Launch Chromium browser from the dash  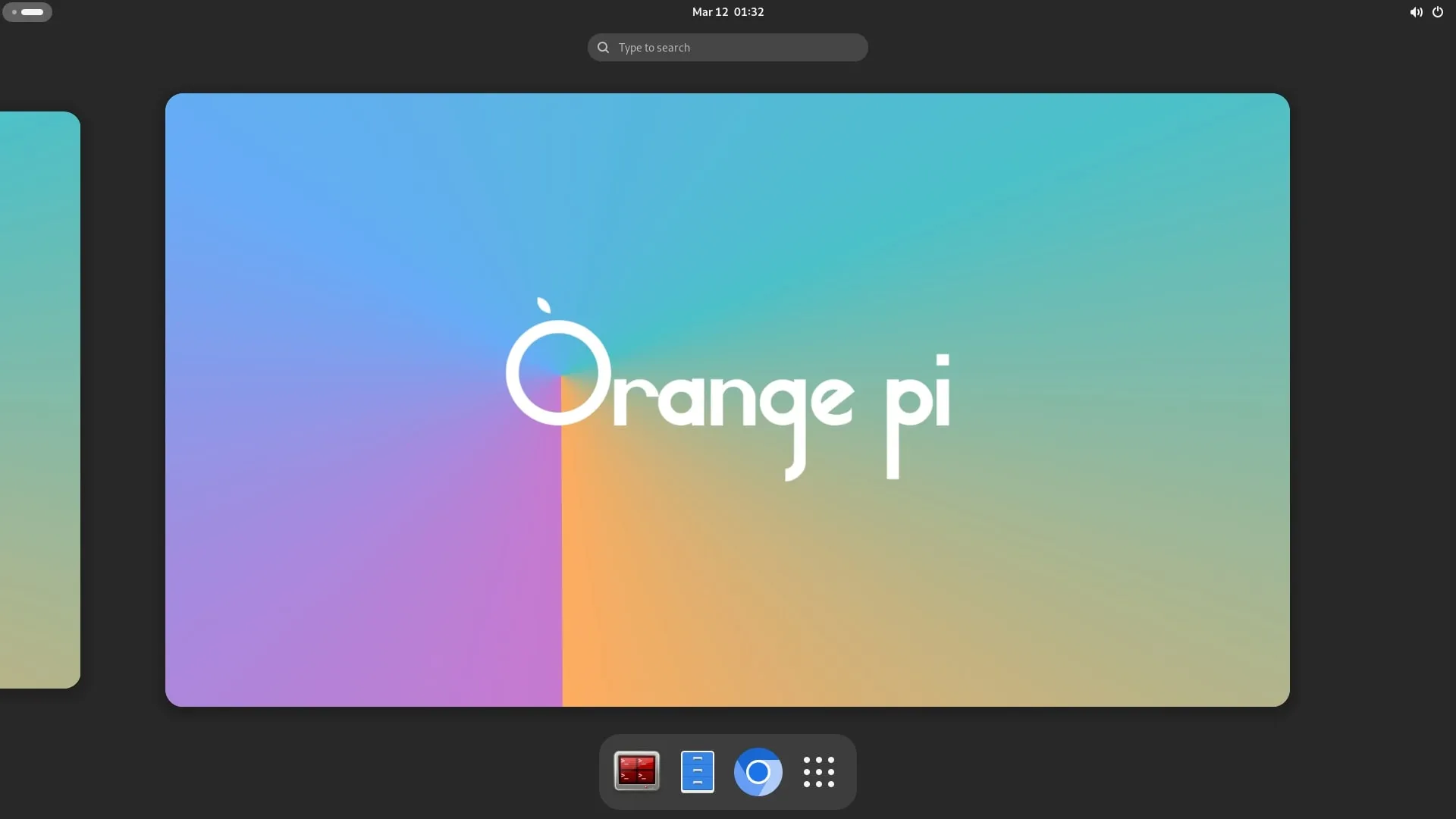click(758, 771)
